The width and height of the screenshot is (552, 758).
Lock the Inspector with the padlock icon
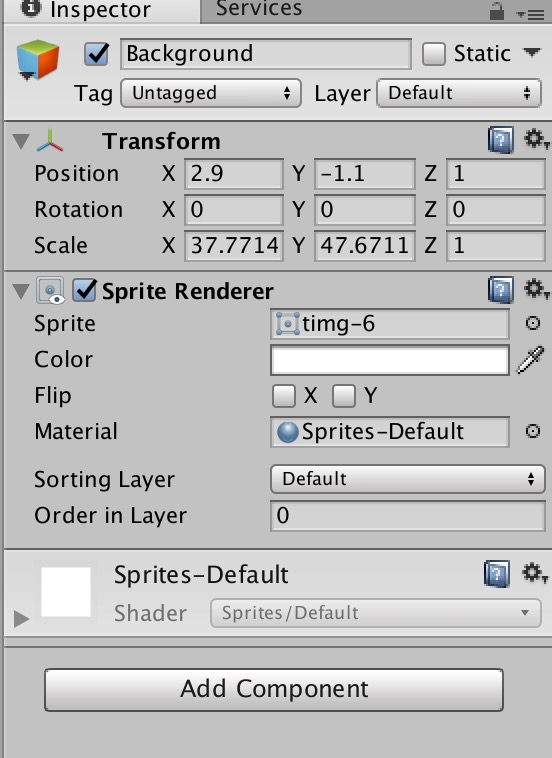[x=496, y=11]
